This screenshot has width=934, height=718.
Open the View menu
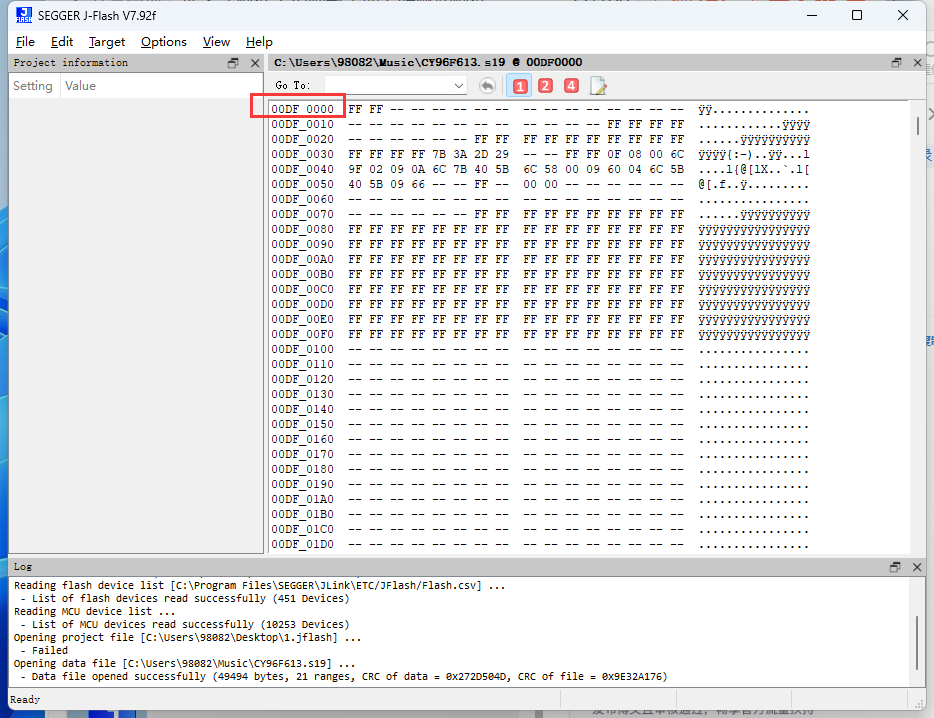tap(216, 42)
